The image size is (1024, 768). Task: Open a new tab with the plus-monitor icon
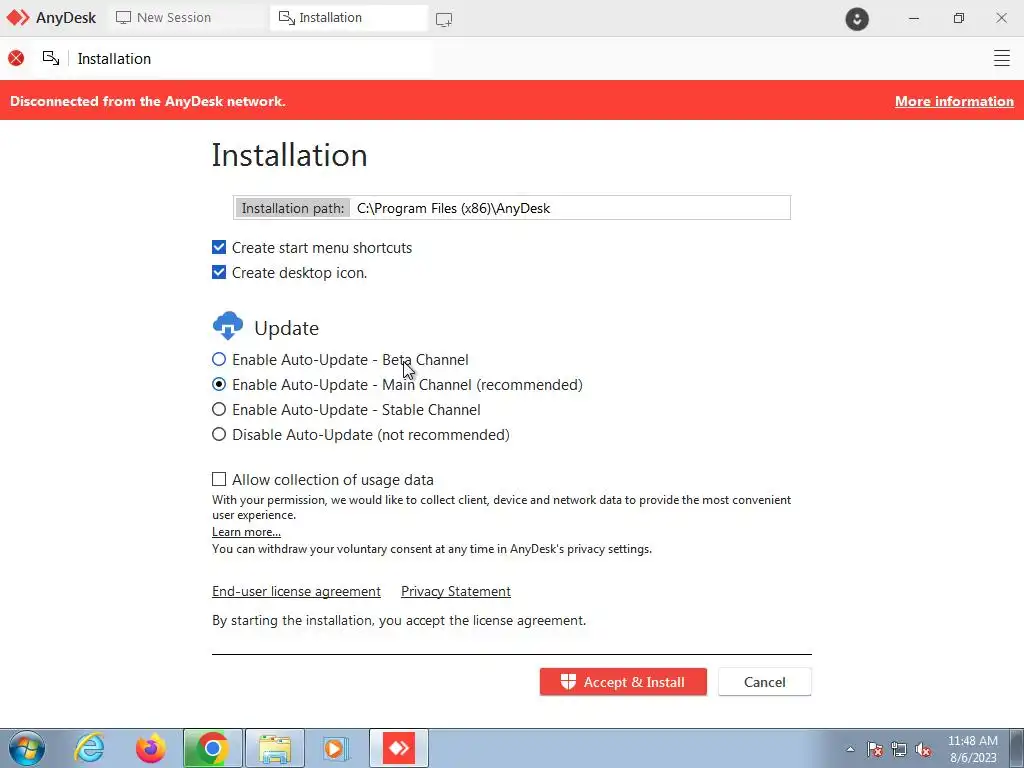click(443, 20)
